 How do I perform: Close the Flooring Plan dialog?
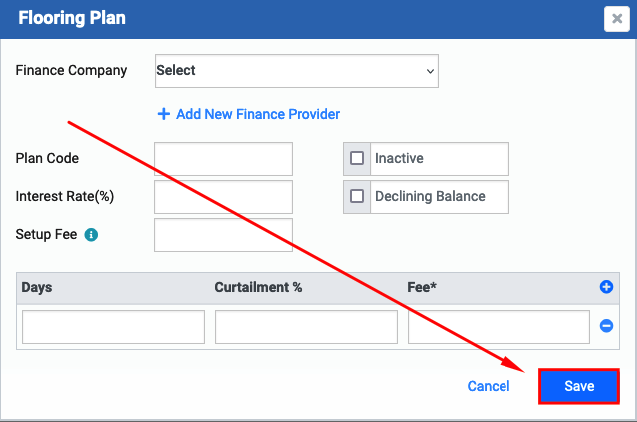pos(616,19)
